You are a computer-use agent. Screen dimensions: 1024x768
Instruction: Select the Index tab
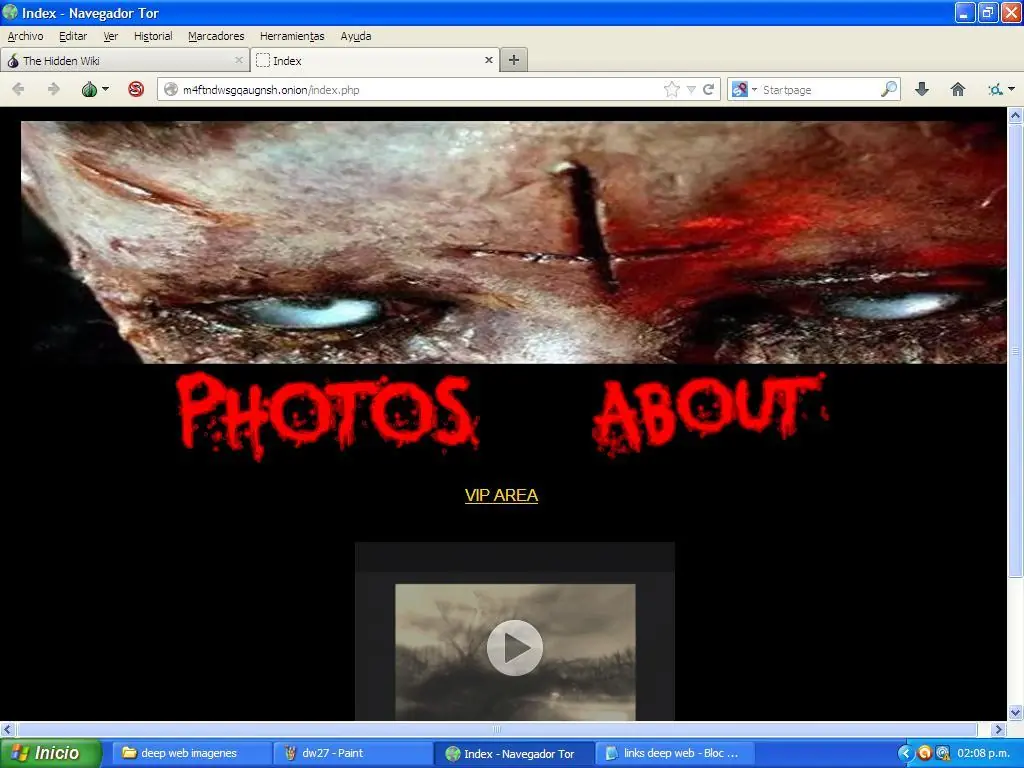click(375, 61)
